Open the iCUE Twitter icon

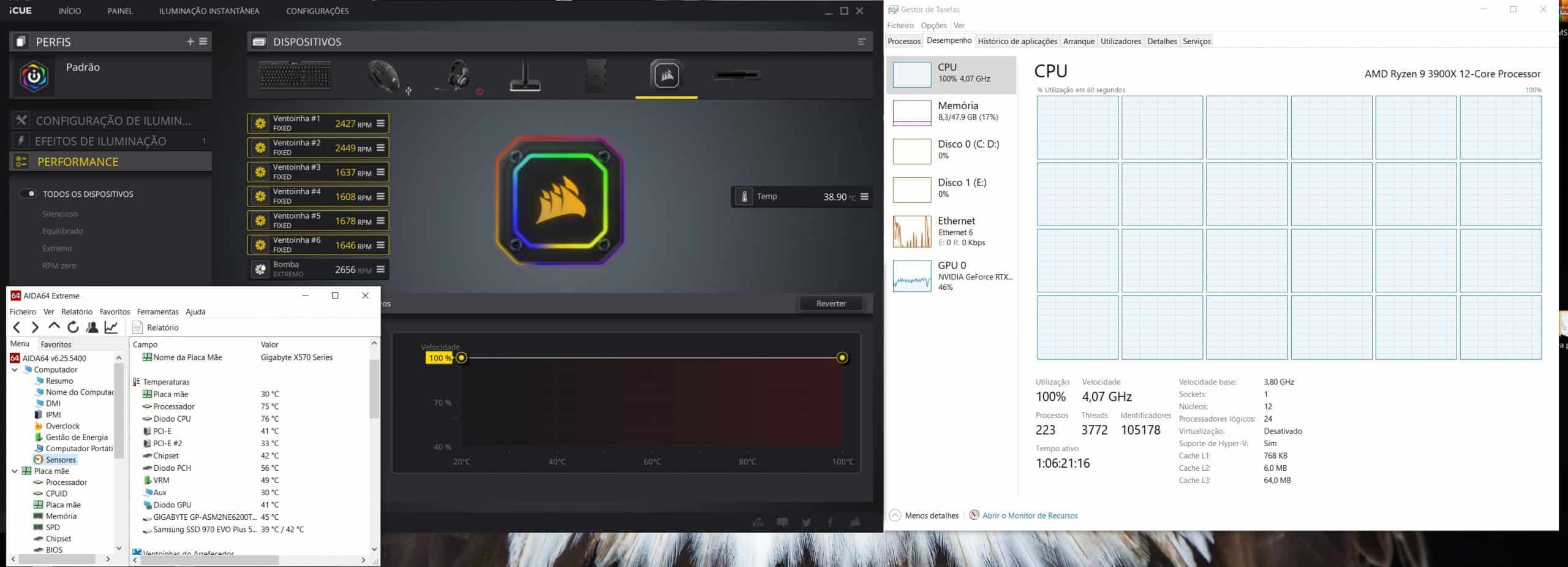pyautogui.click(x=807, y=522)
